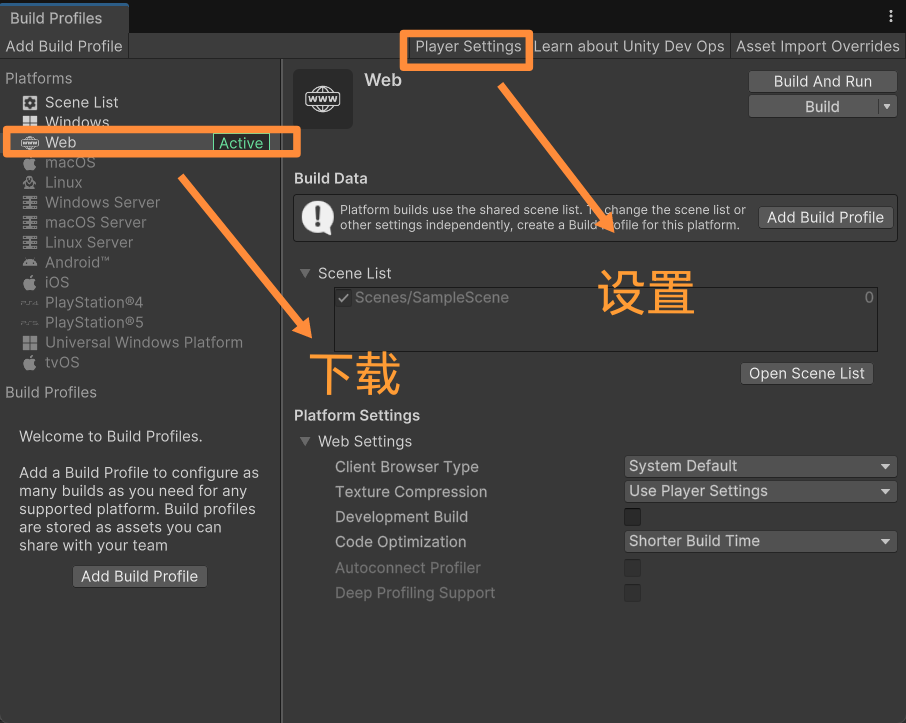This screenshot has height=723, width=906.
Task: Open the Client Browser Type dropdown
Action: coord(760,466)
